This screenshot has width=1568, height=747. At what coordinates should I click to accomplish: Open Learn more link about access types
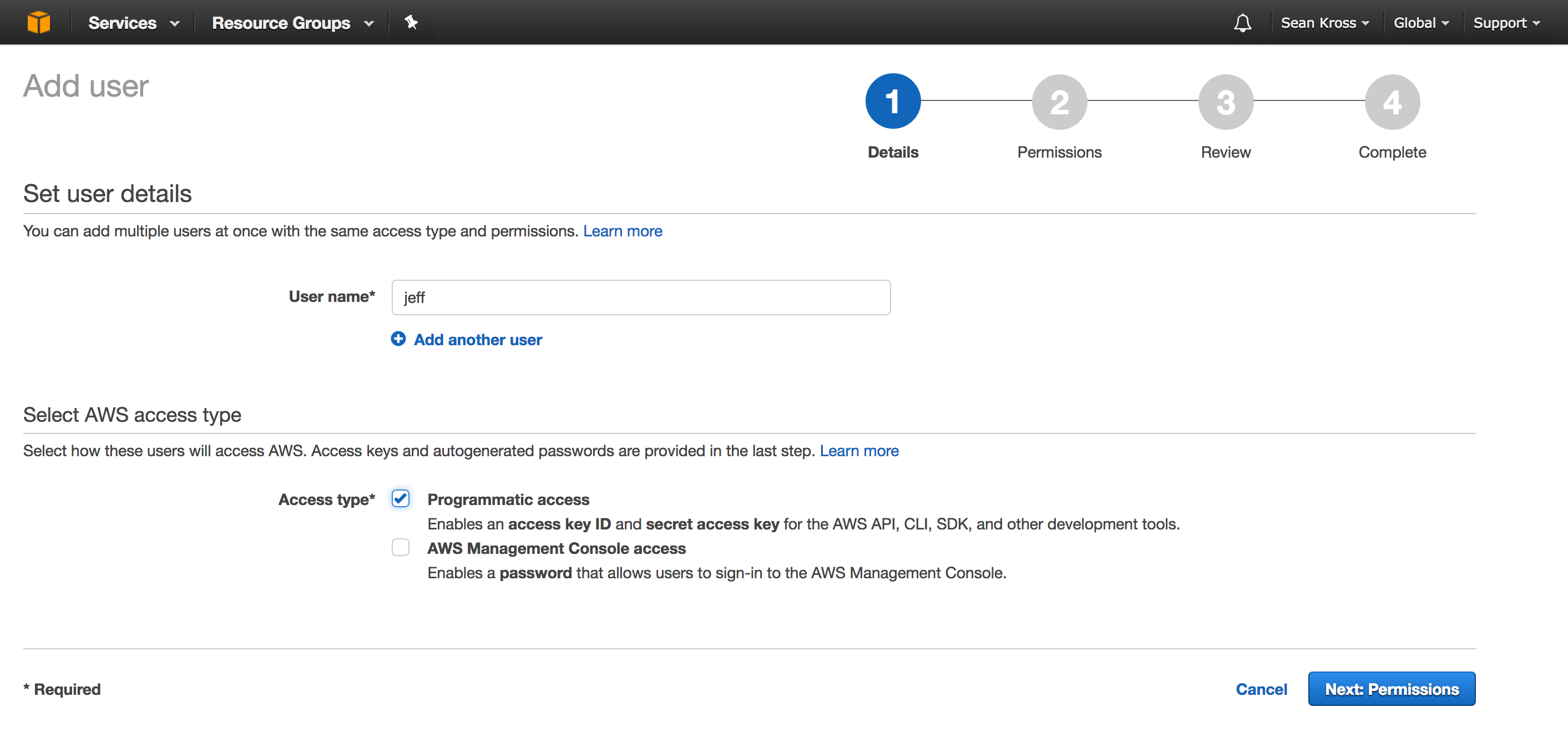[859, 451]
